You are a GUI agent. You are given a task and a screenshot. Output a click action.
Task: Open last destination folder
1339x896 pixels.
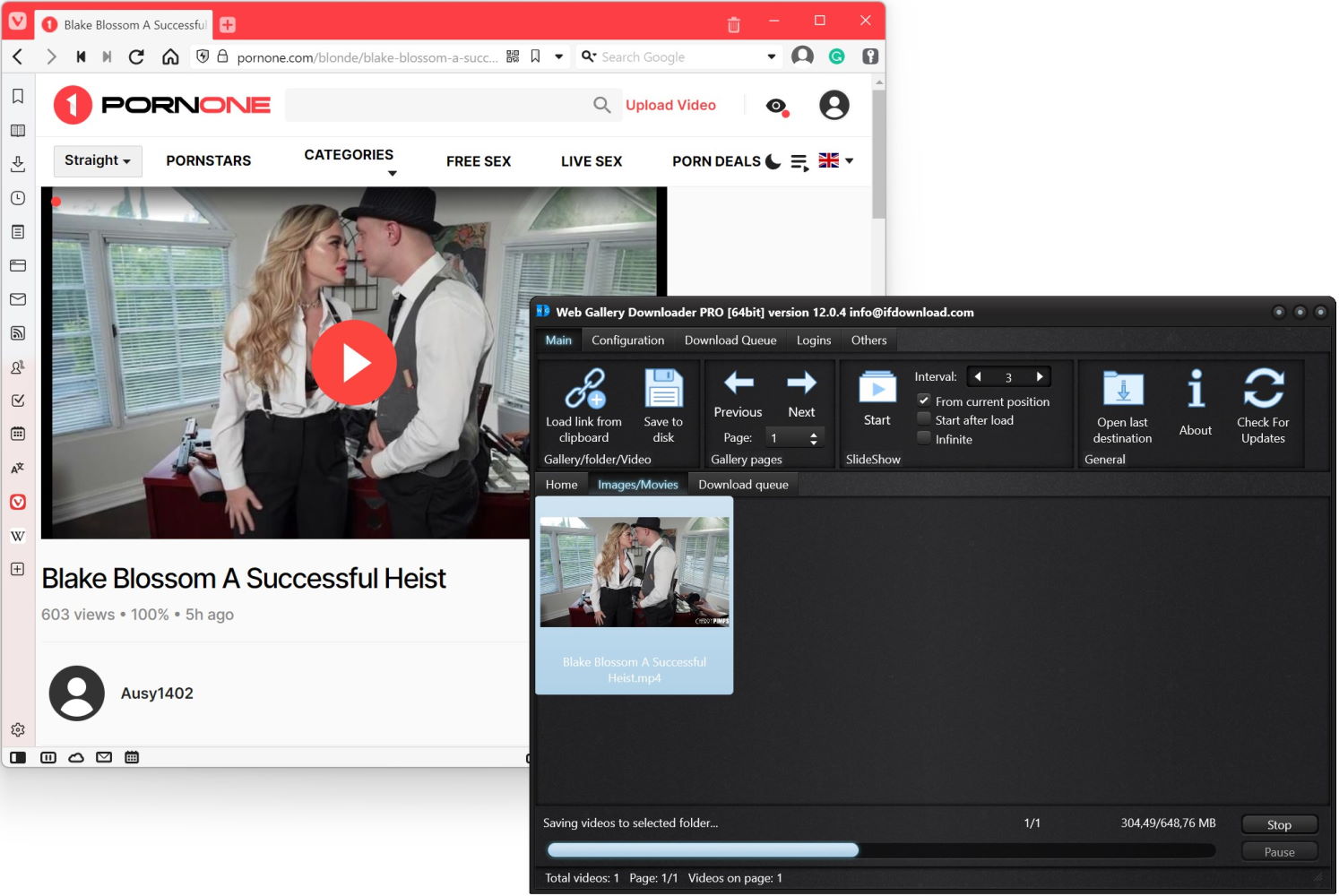1122,408
